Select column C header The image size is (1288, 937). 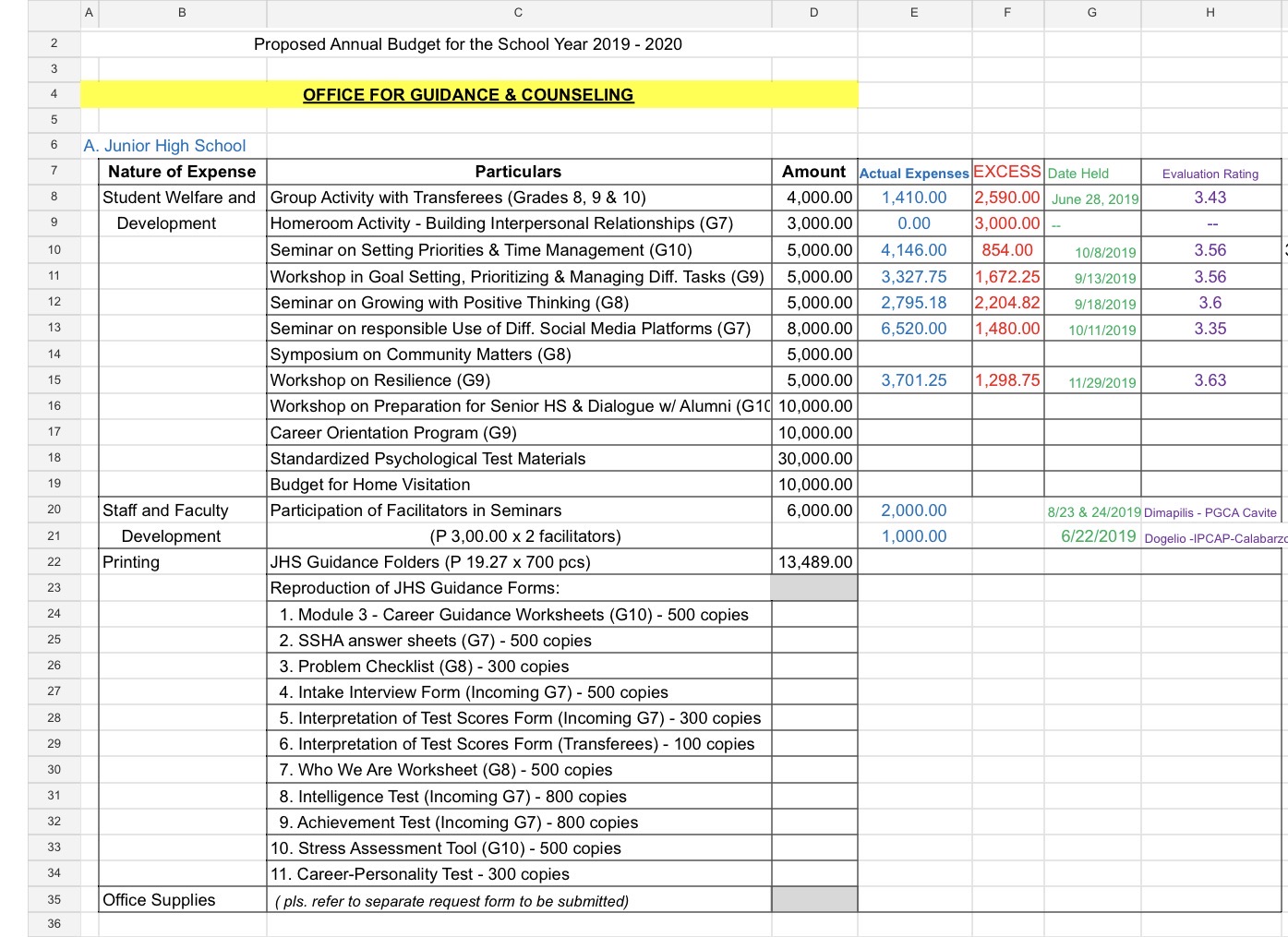pyautogui.click(x=519, y=13)
